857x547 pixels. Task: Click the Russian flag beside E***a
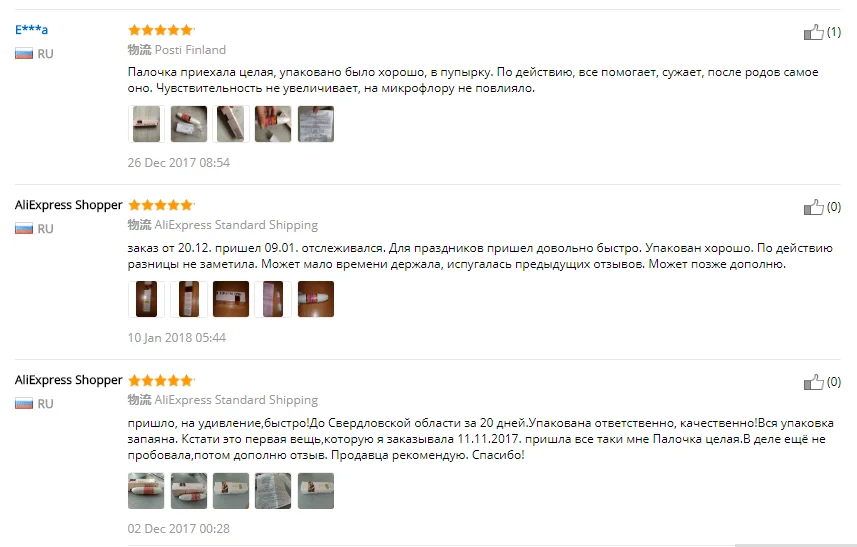[24, 54]
